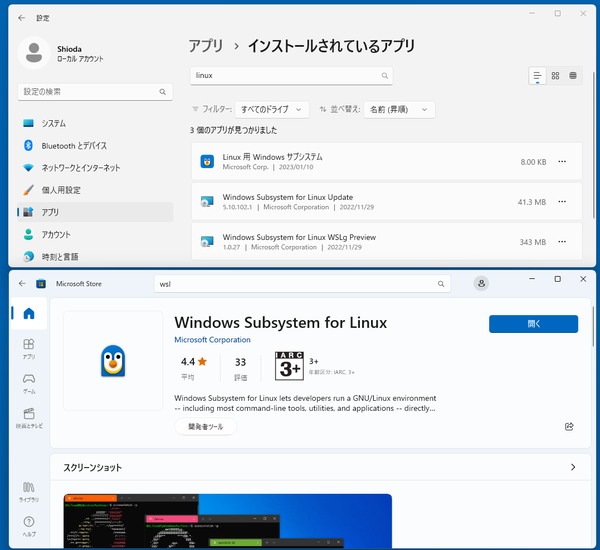The height and width of the screenshot is (550, 600).
Task: Click the share icon in the Store
Action: pyautogui.click(x=569, y=426)
